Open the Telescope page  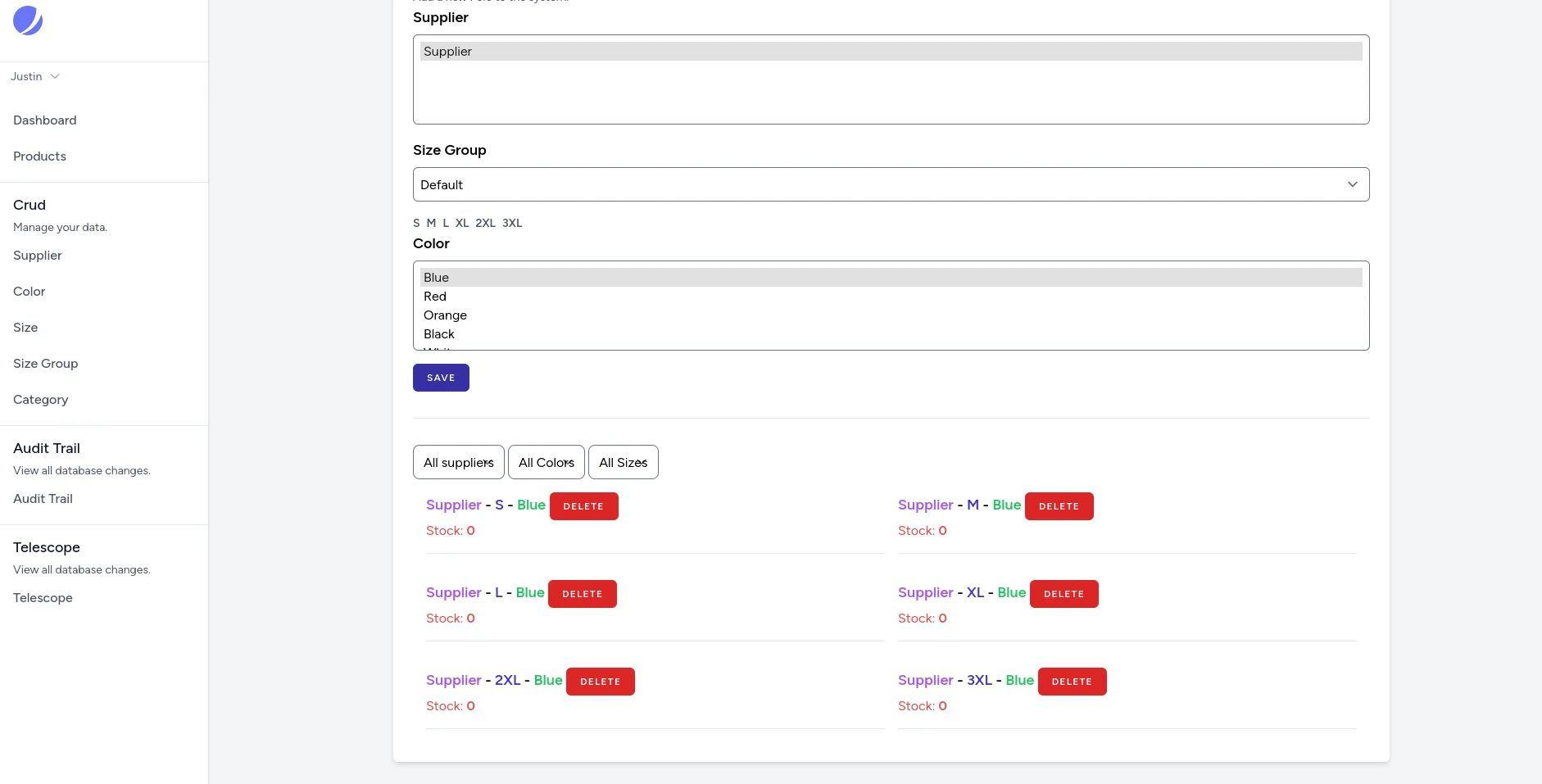tap(43, 598)
